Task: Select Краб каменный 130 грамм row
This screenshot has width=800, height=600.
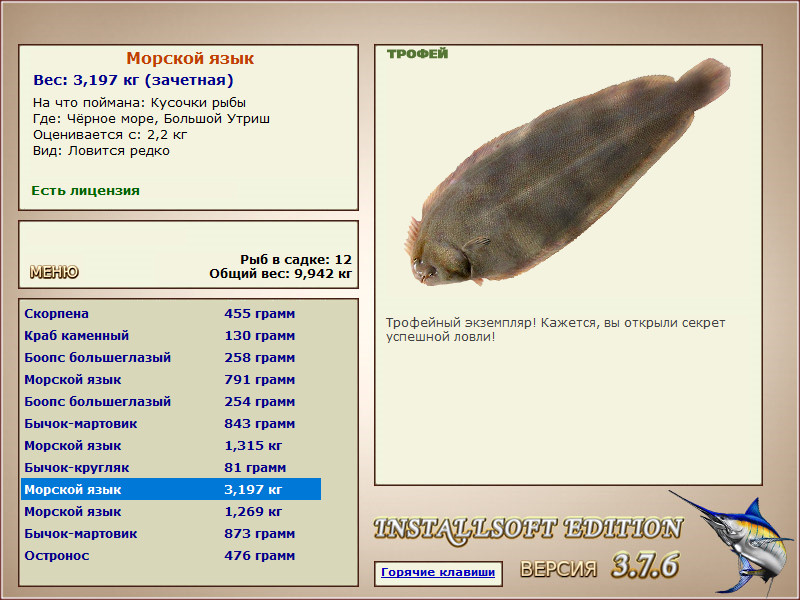Action: click(171, 336)
